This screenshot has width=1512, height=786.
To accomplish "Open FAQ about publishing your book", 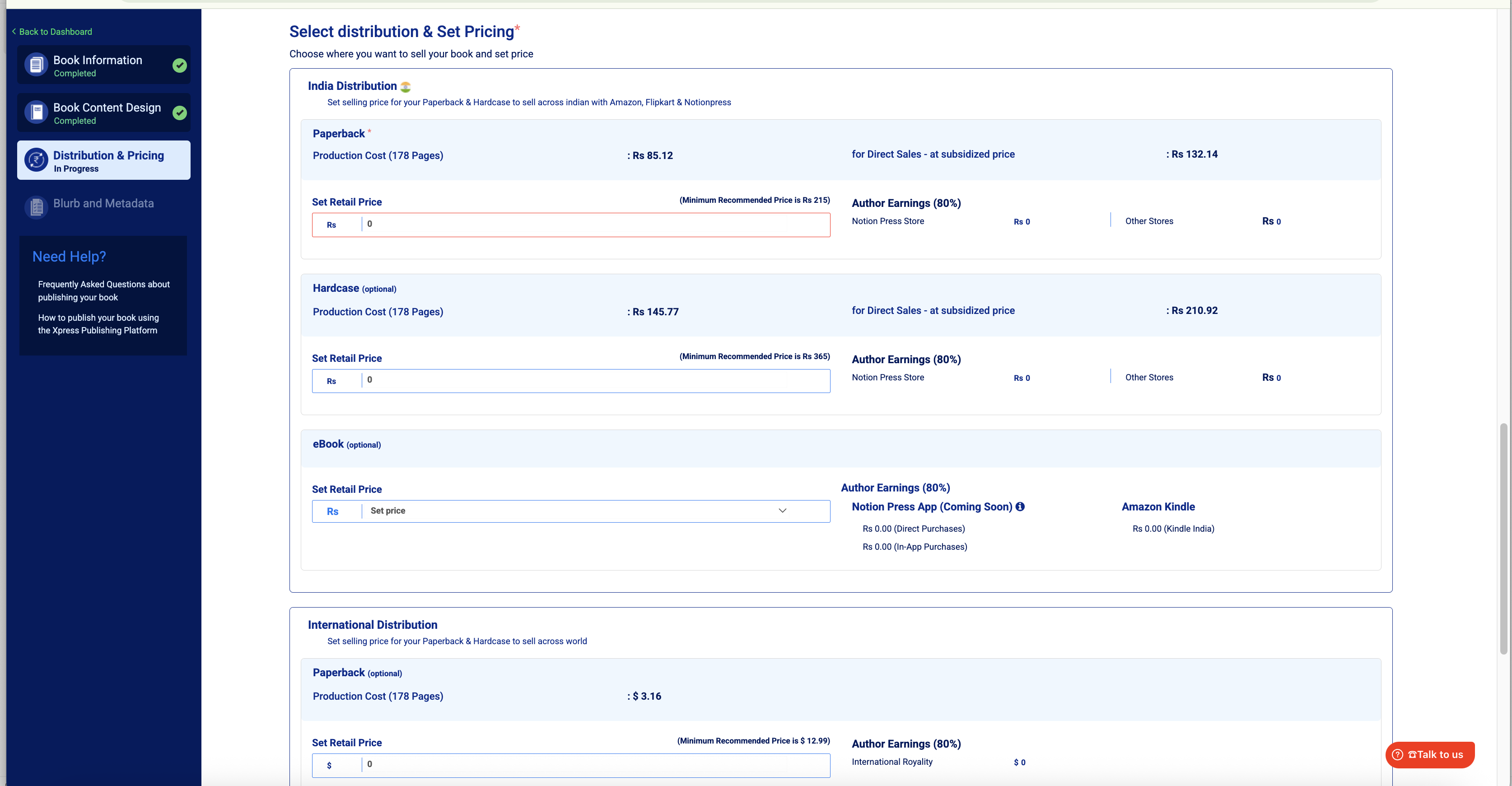I will (x=103, y=290).
